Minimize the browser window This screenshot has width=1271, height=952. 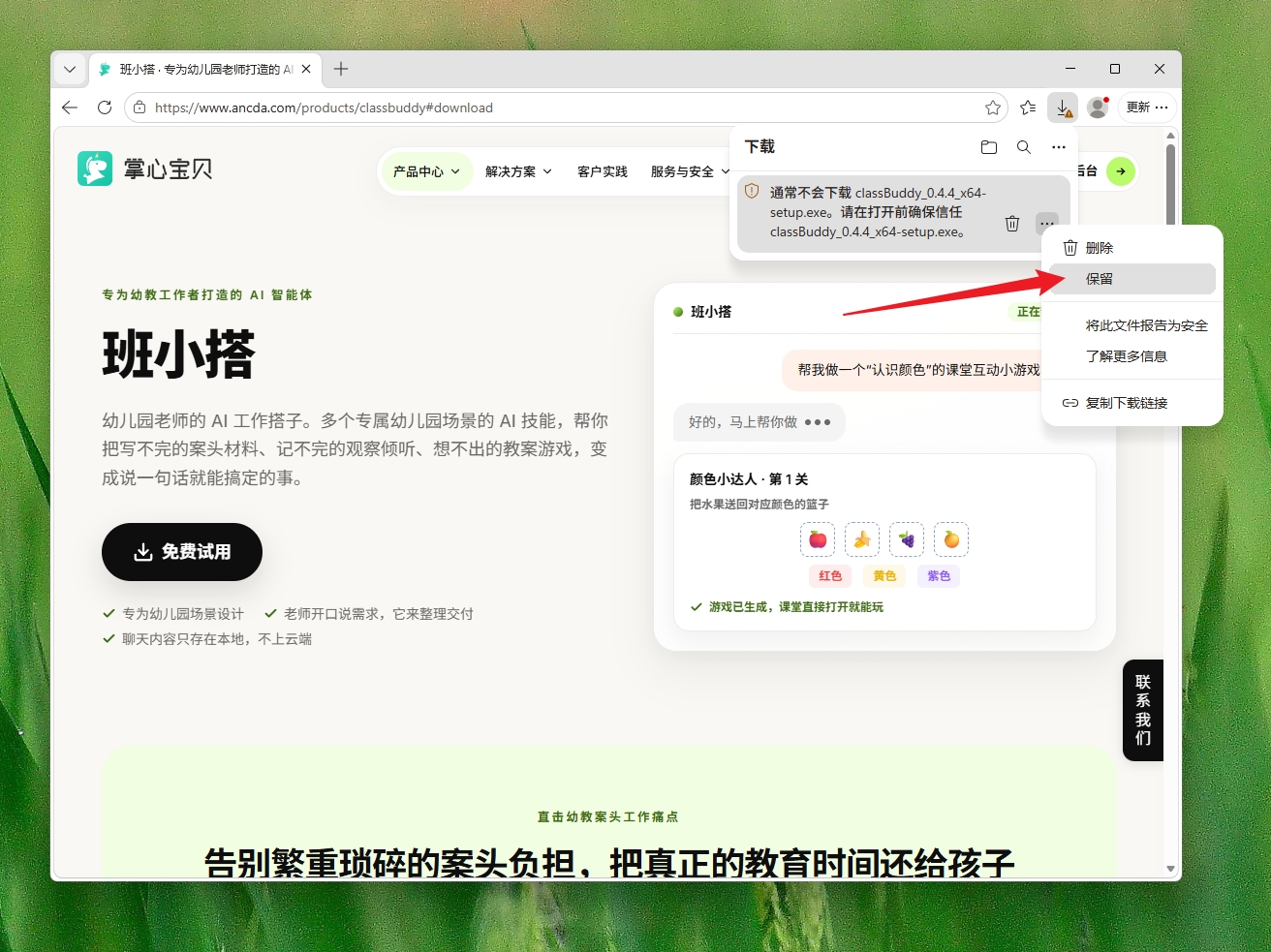(1070, 69)
